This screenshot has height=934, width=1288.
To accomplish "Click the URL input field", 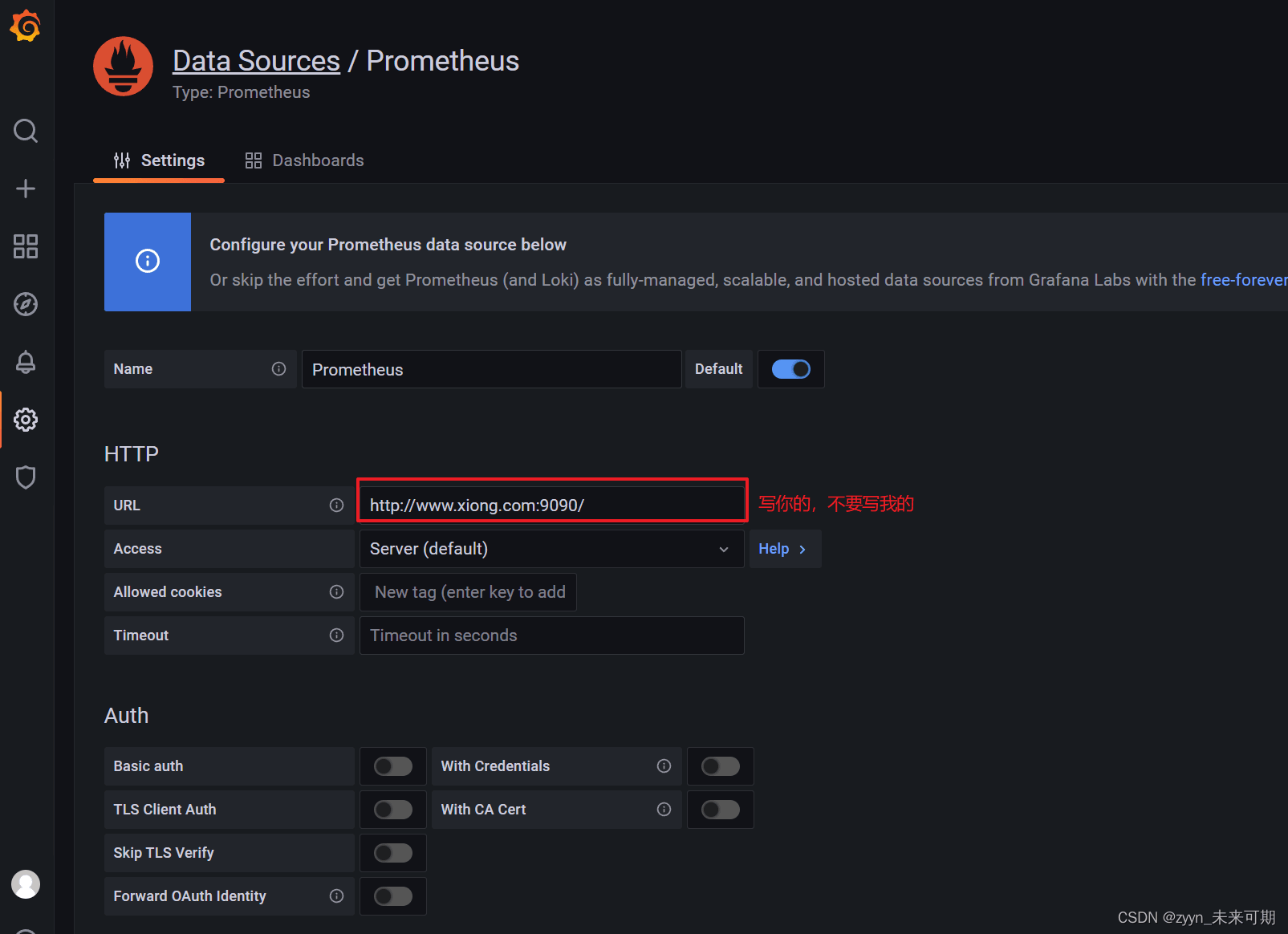I will (x=552, y=506).
